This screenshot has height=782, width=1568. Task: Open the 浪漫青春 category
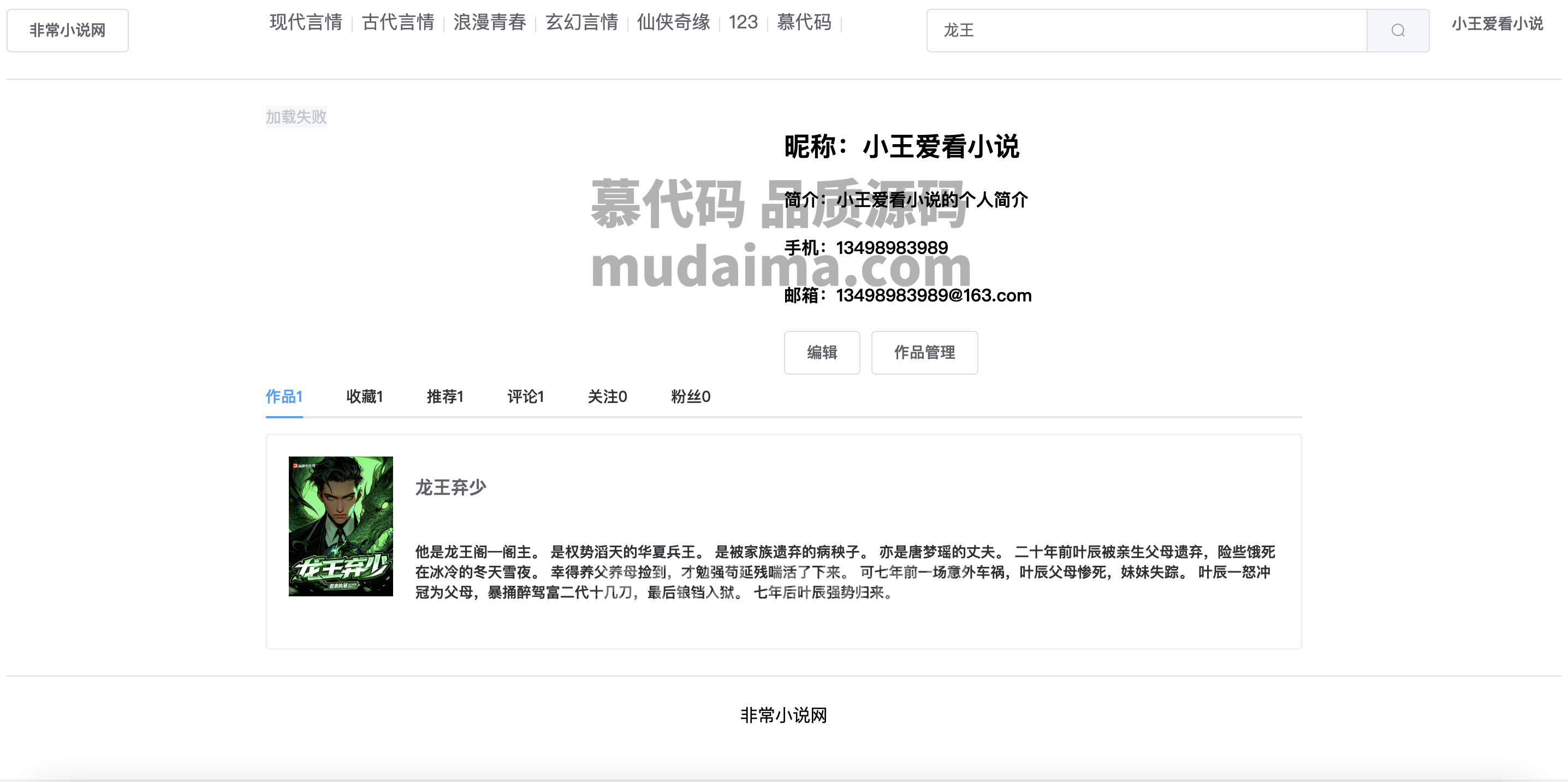pos(489,22)
